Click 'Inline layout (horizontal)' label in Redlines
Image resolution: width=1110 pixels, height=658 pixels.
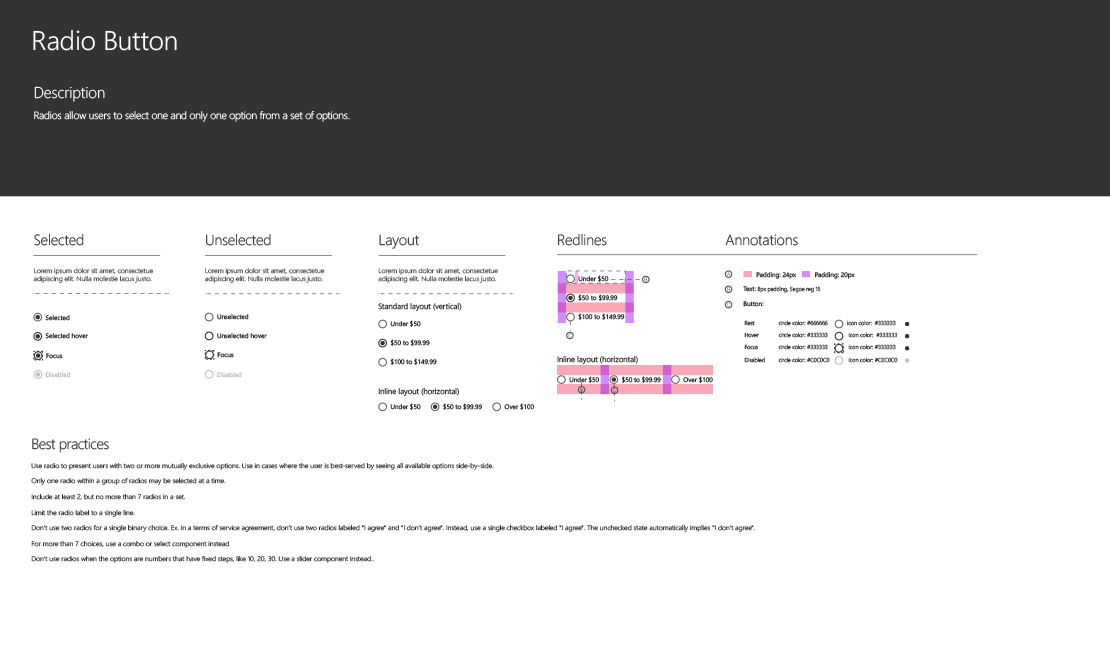(597, 359)
